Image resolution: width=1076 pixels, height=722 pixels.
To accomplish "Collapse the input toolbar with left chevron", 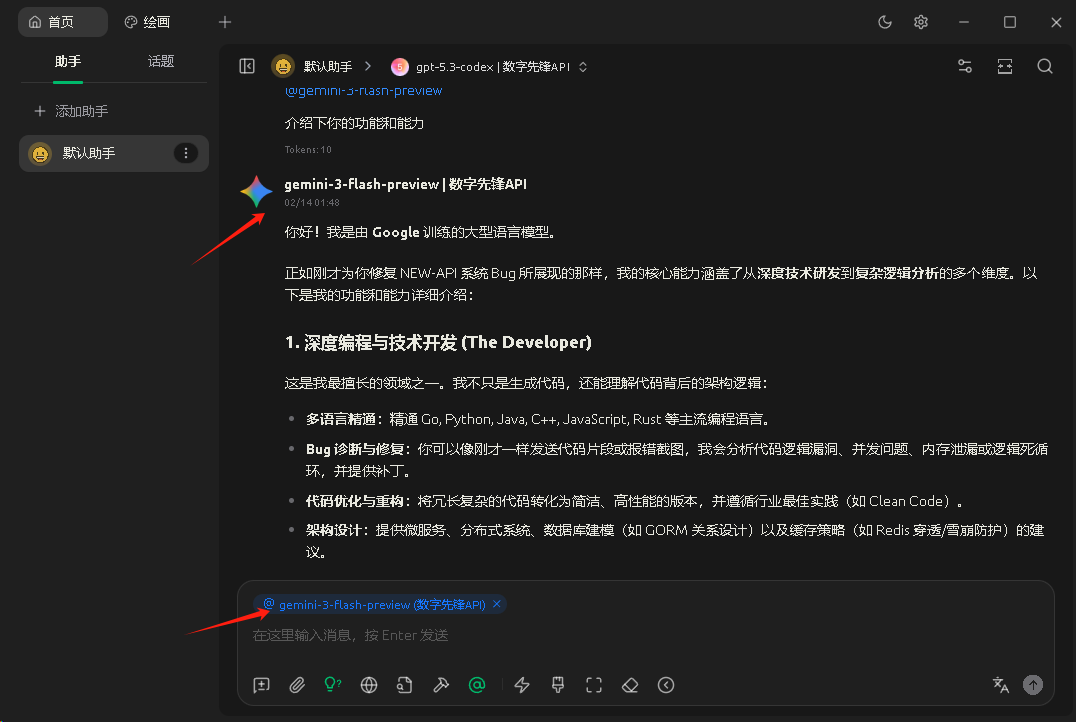I will coord(666,685).
